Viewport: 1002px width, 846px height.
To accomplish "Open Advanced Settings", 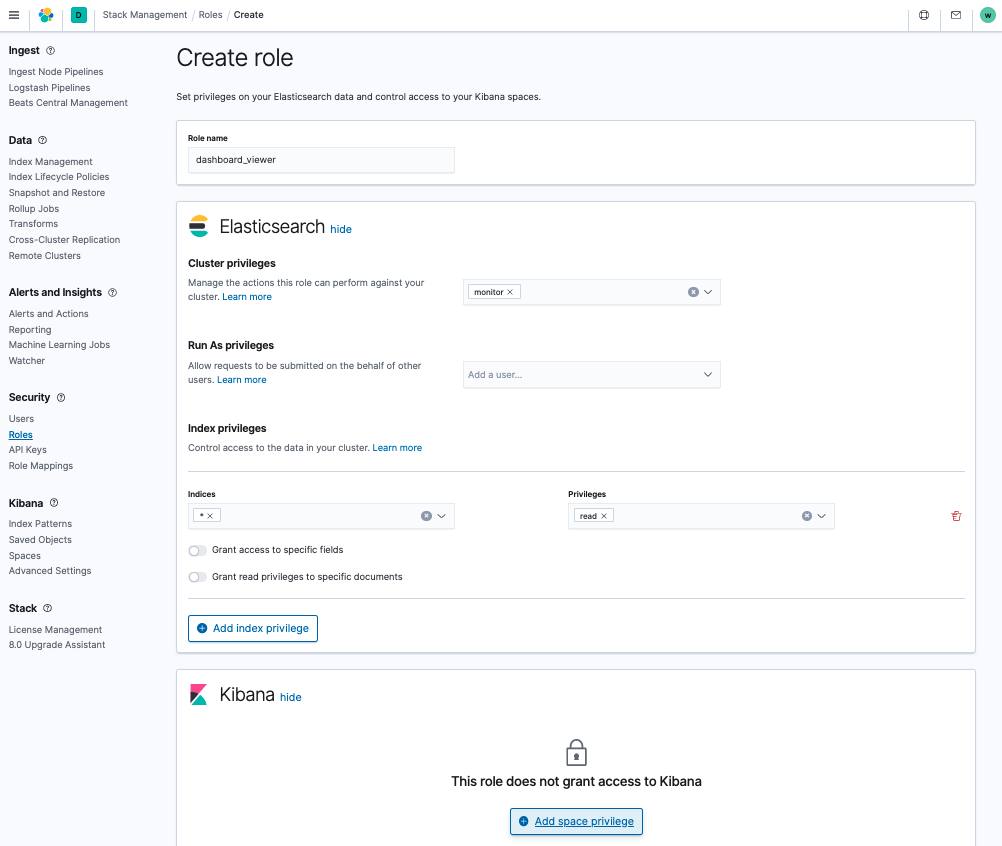I will click(50, 571).
